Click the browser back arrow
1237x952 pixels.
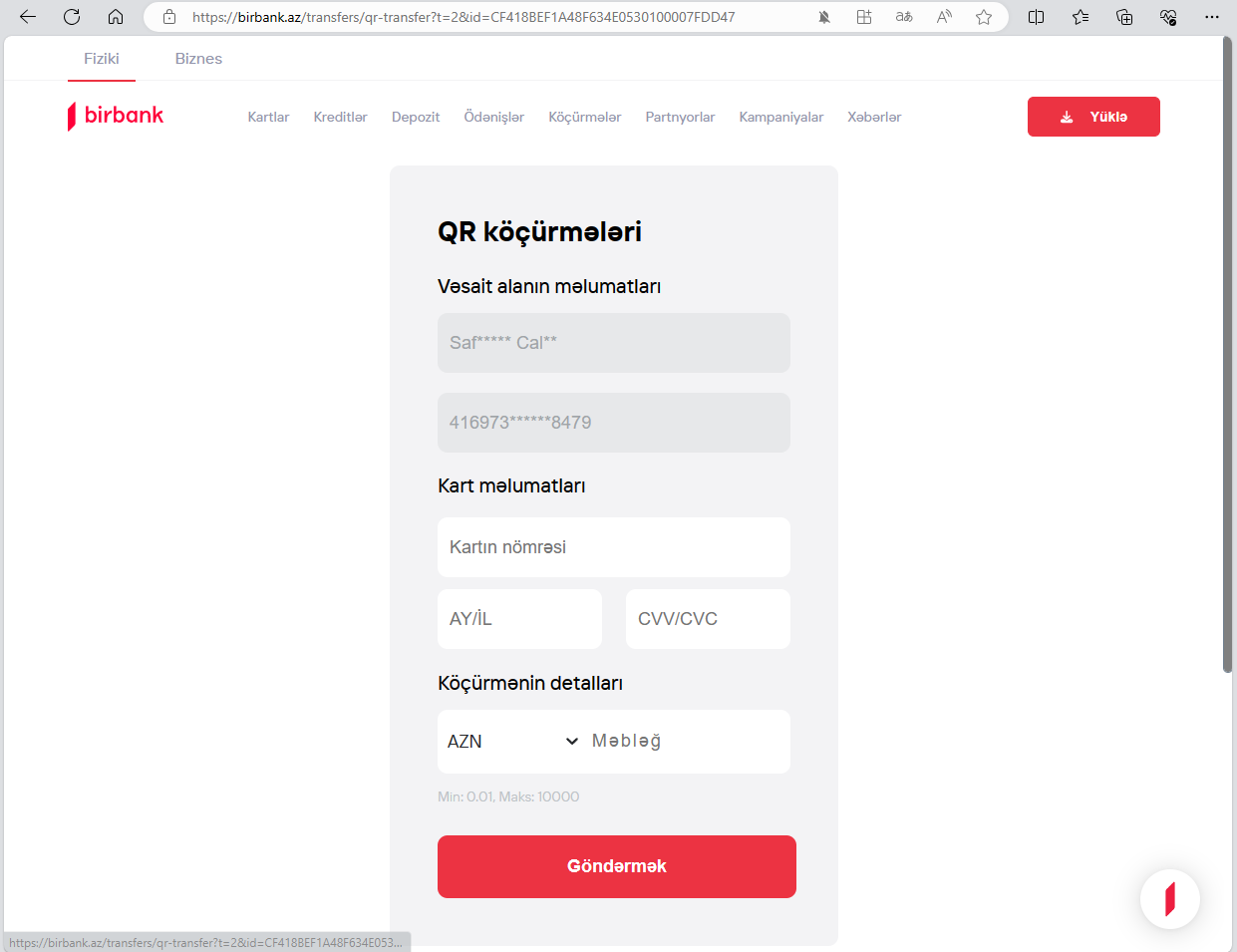point(28,17)
